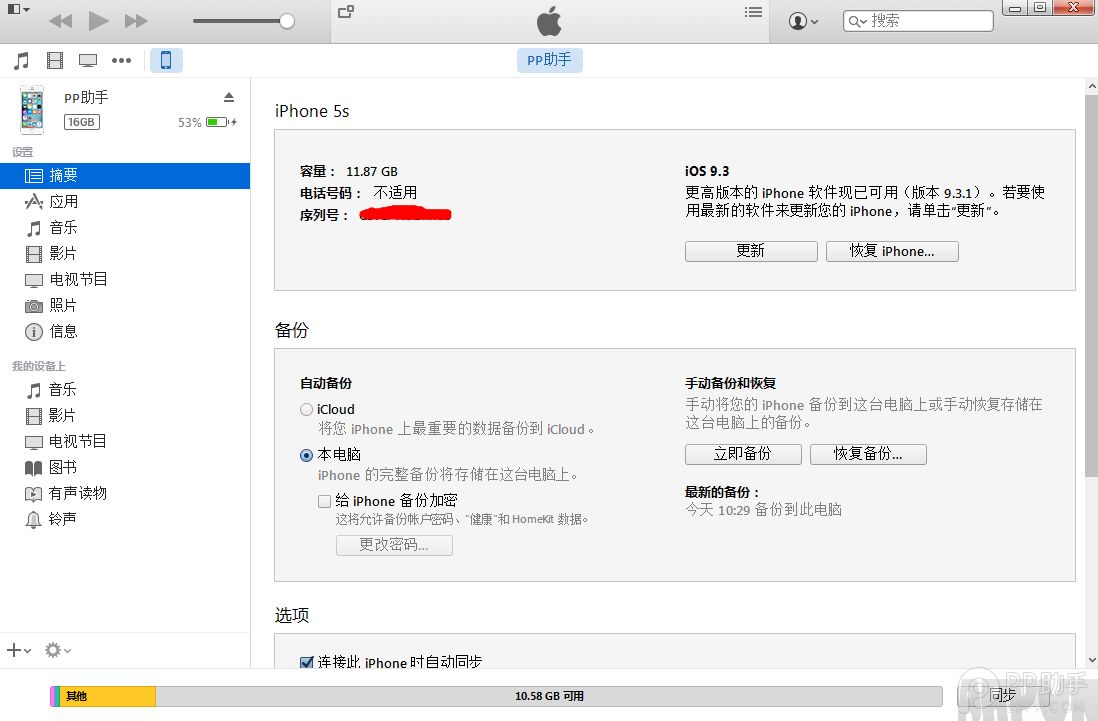Expand the three-dots more media menu

tap(121, 61)
